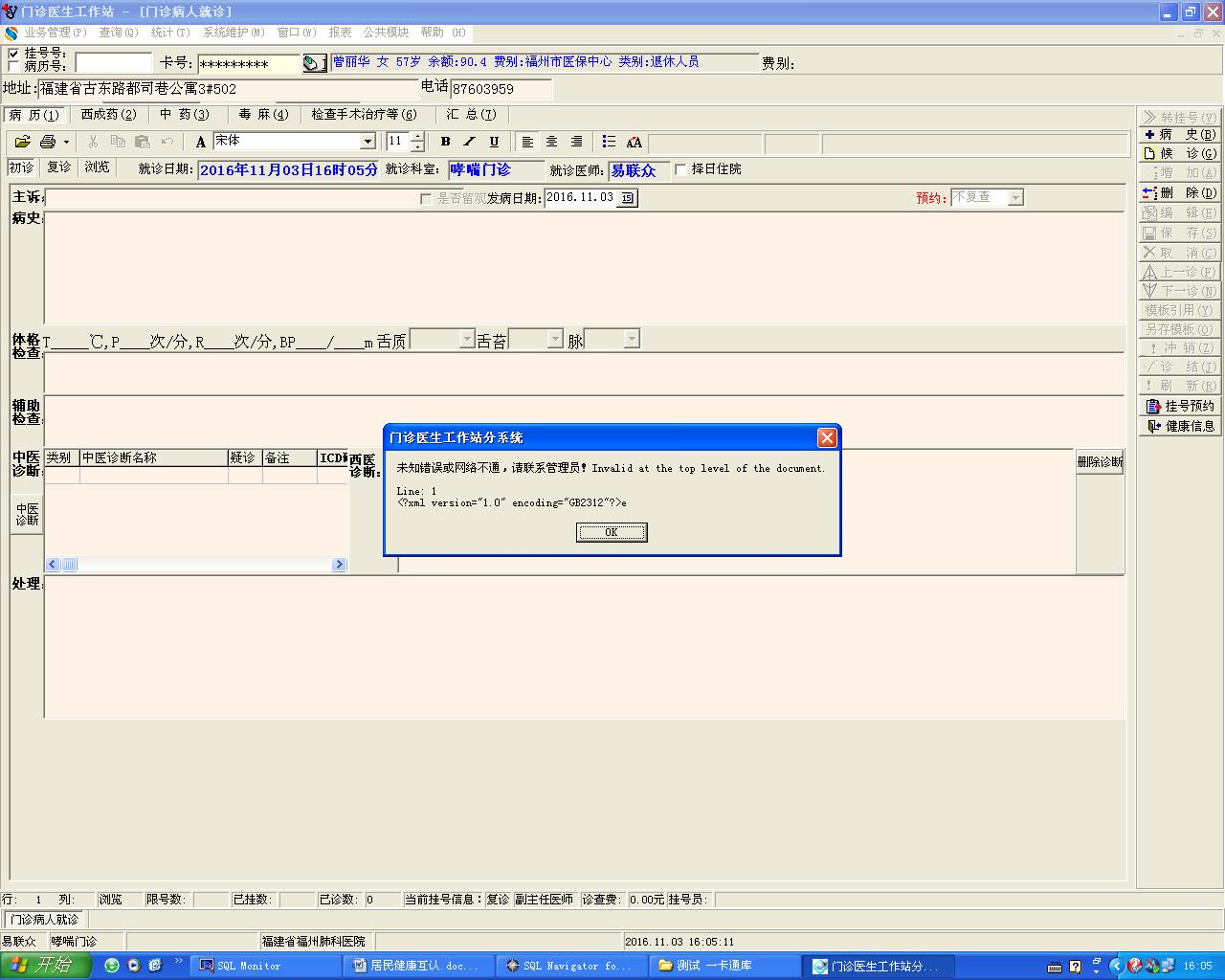Open the font name dropdown 宋体
The image size is (1225, 980).
click(367, 142)
